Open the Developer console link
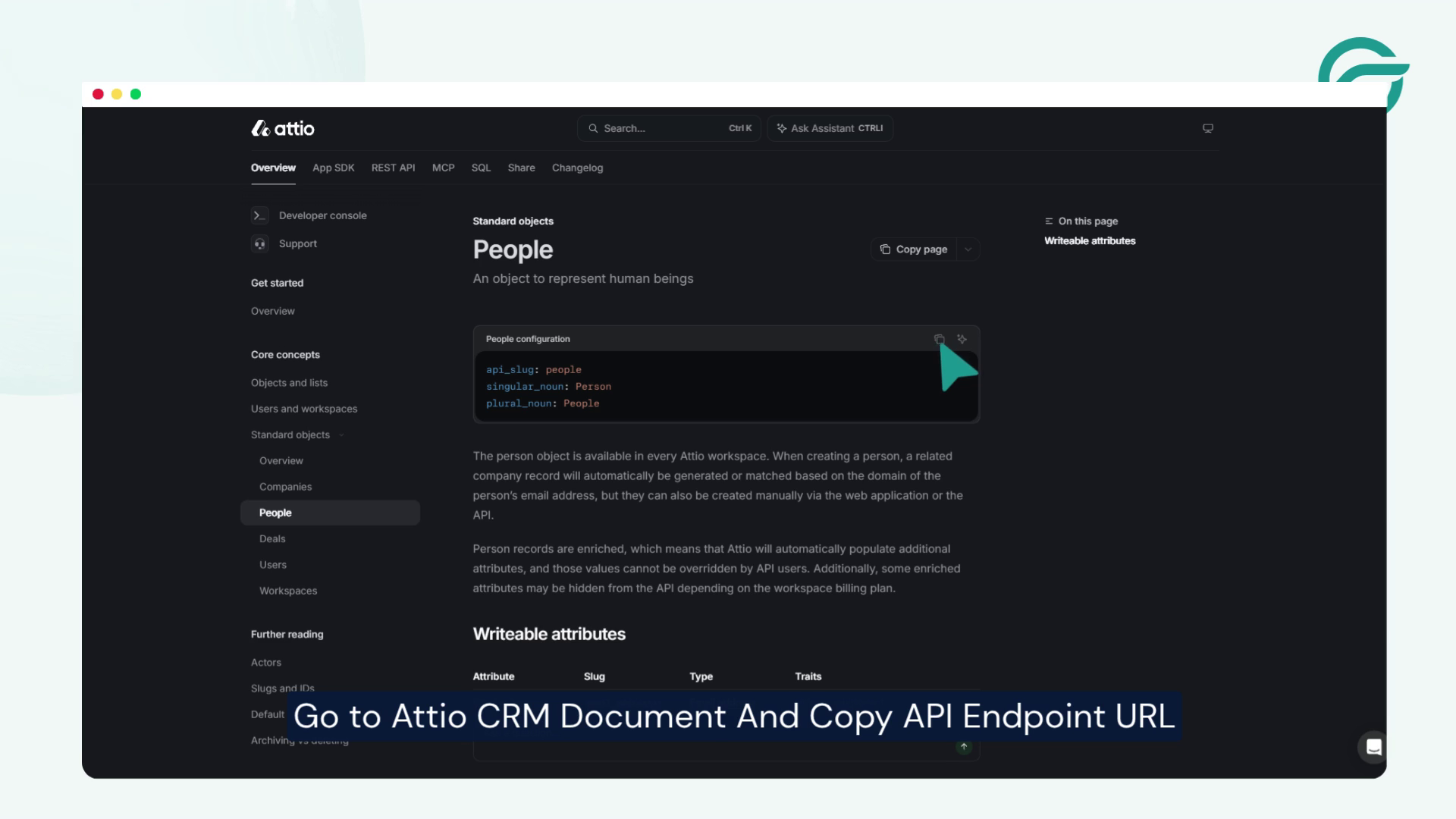This screenshot has height=819, width=1456. (323, 215)
